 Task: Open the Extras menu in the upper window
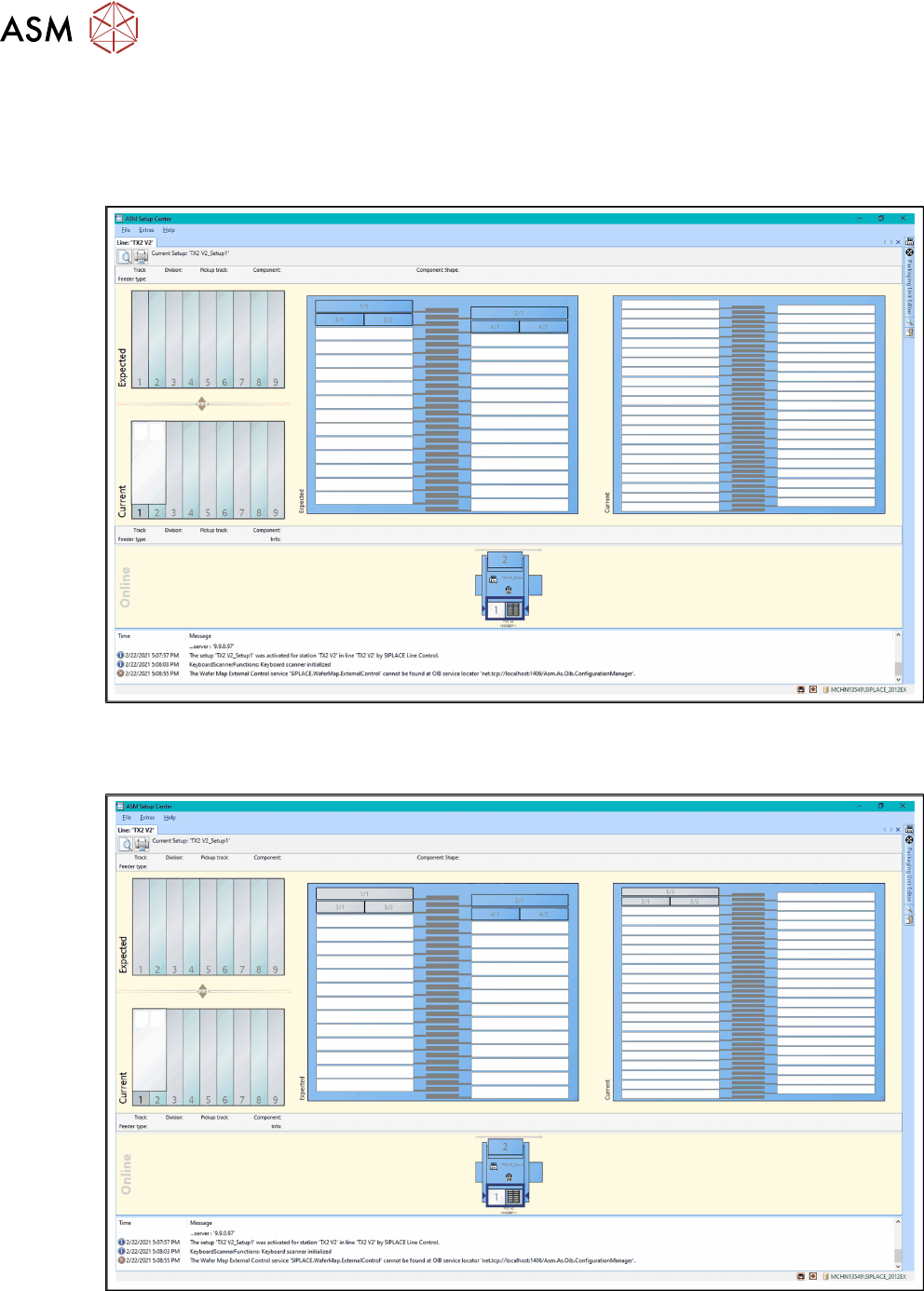(x=146, y=230)
